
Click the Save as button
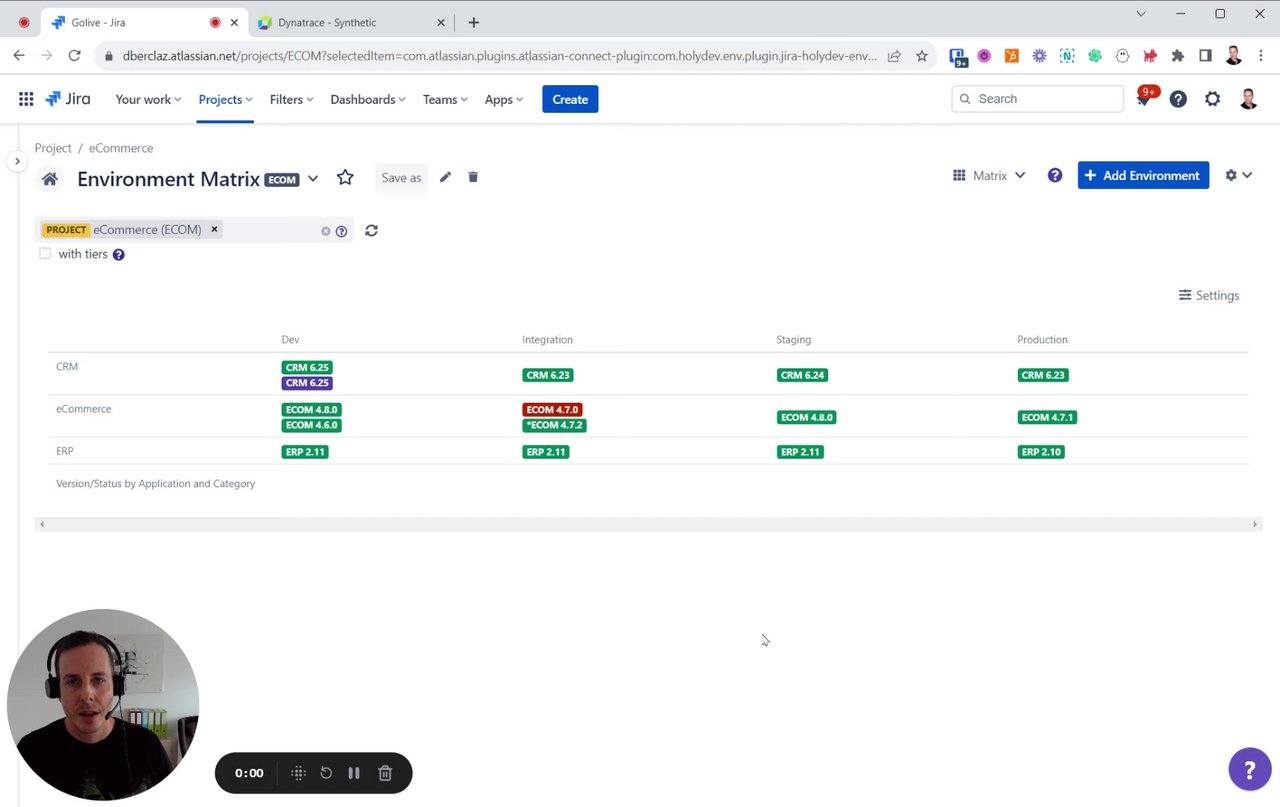coord(401,178)
